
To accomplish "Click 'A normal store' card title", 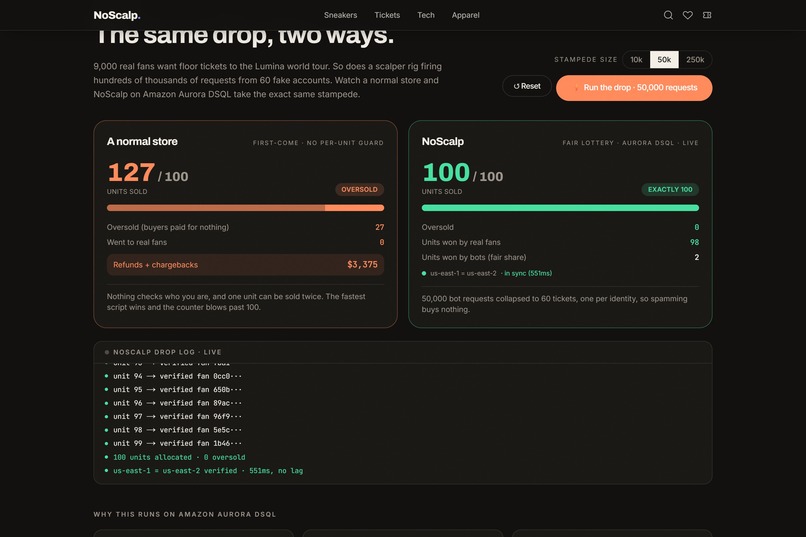I will click(142, 141).
